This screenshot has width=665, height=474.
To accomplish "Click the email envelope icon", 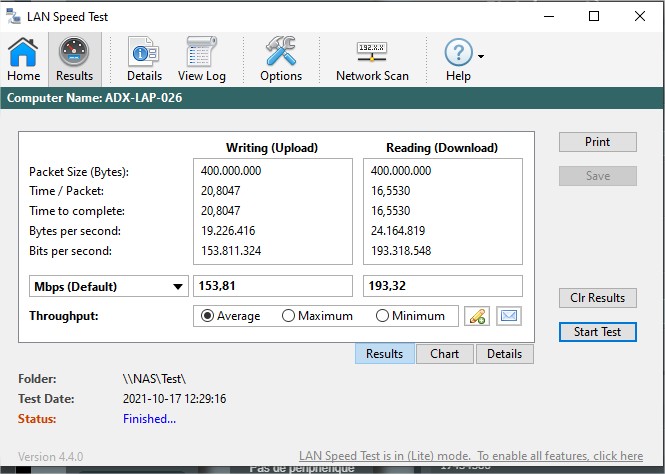I will coord(509,316).
